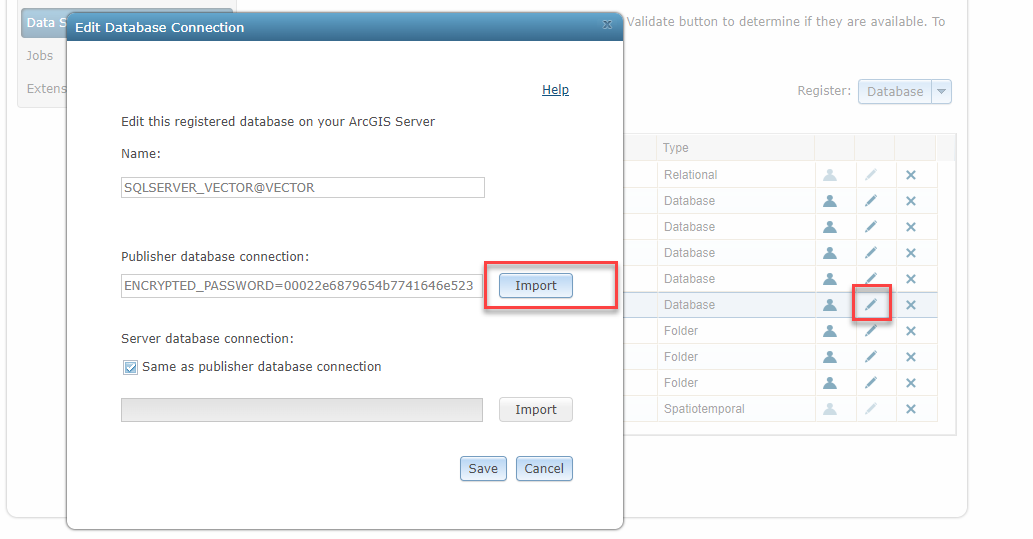This screenshot has width=1033, height=539.
Task: Delete the Spatiotemporal data store
Action: point(911,409)
